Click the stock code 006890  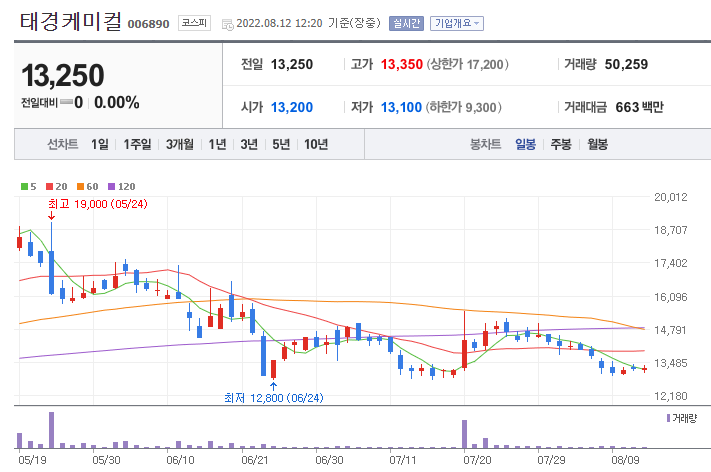(148, 24)
